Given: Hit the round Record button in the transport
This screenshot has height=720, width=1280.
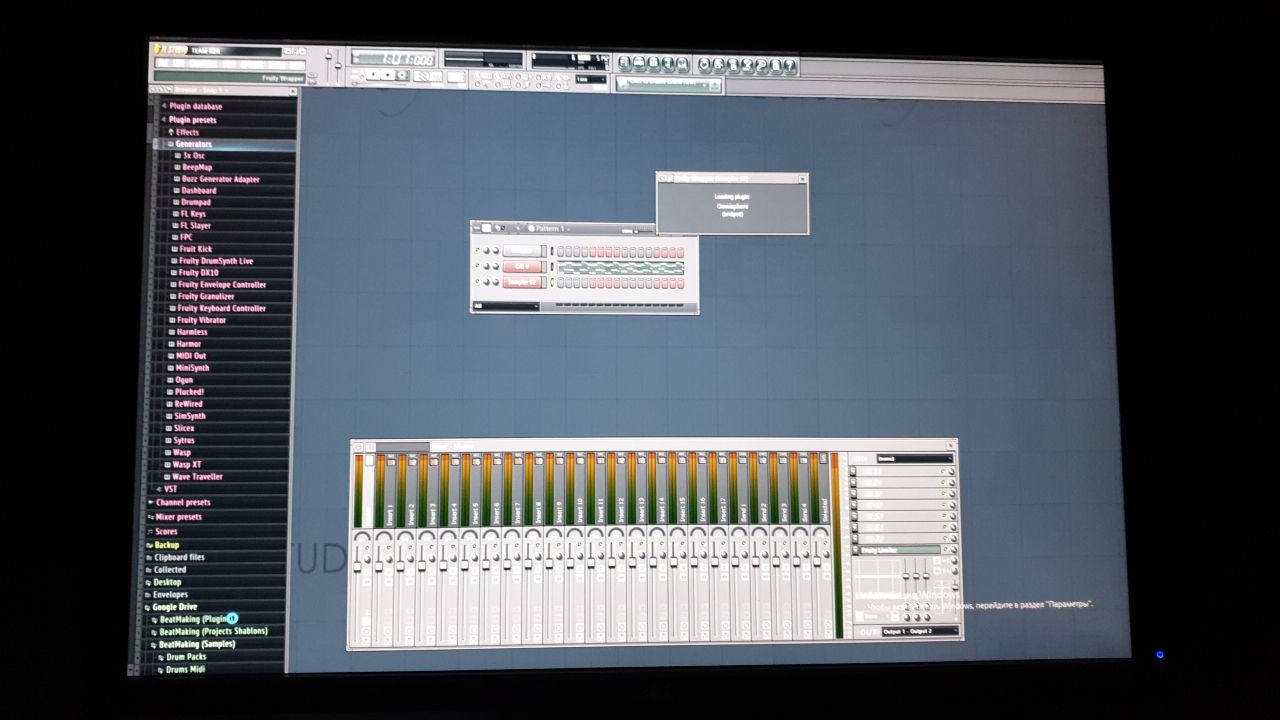Looking at the screenshot, I should [x=402, y=75].
